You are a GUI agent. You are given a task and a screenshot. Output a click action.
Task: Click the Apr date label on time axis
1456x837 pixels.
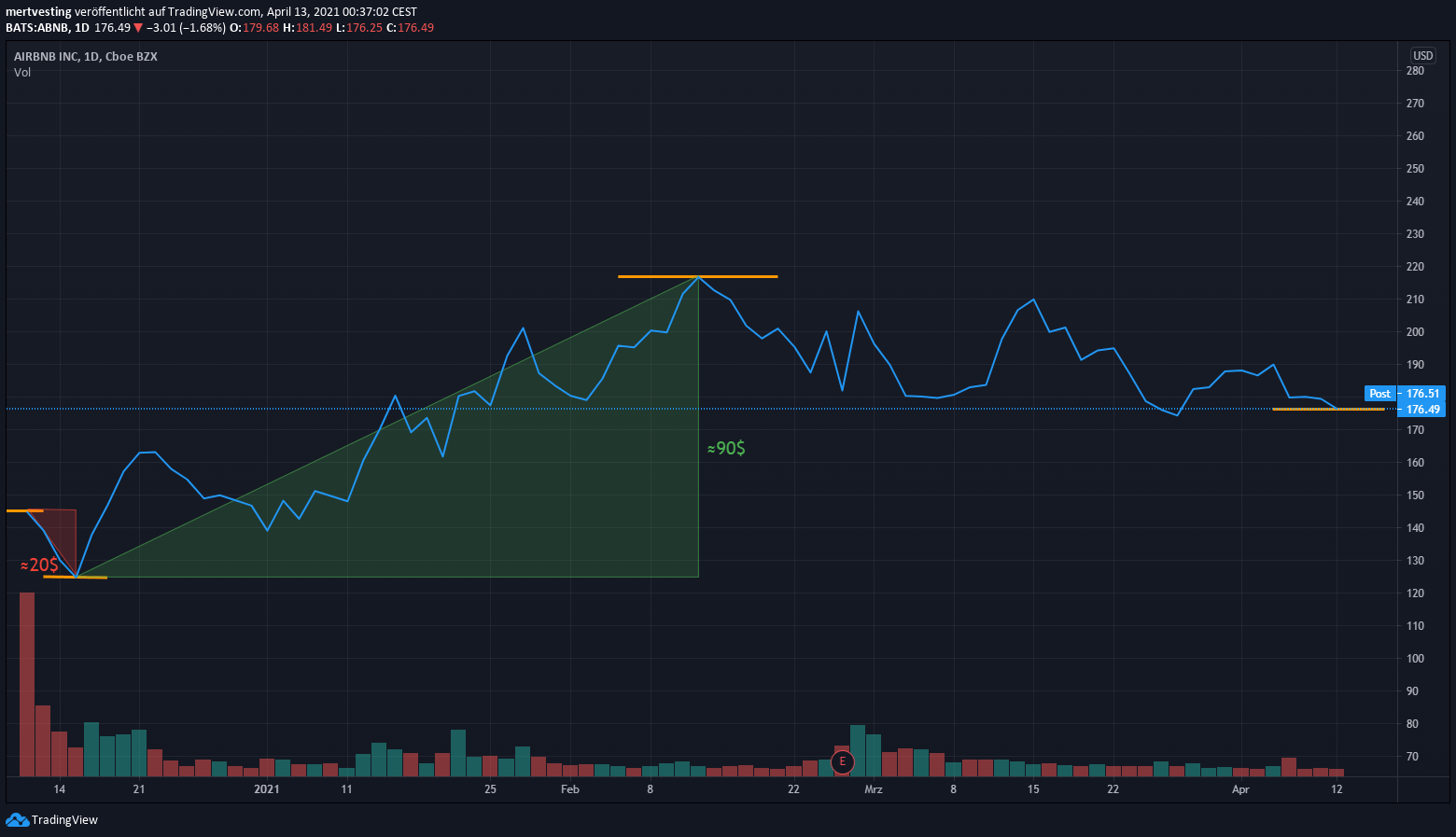(x=1240, y=789)
